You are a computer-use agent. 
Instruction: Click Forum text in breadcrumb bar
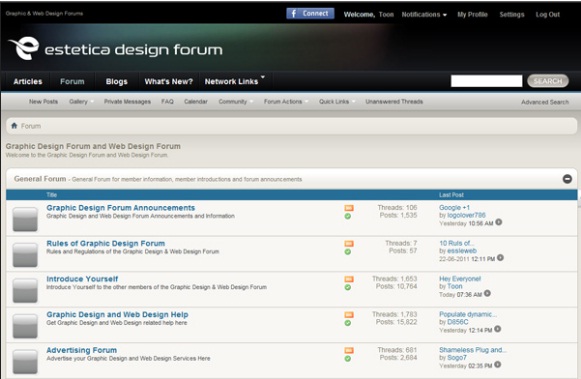coord(31,126)
